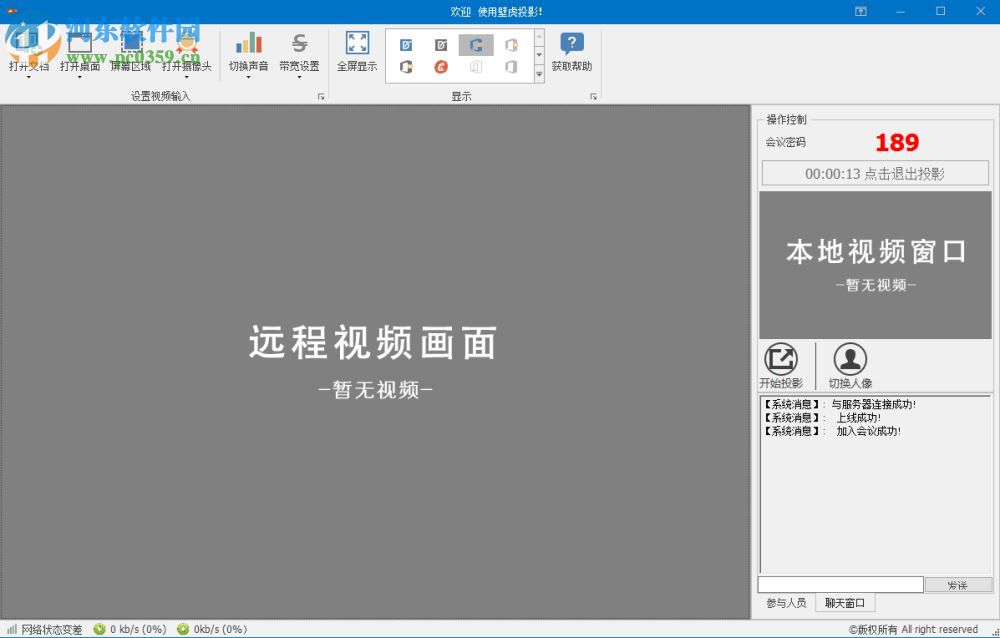Switch portrait view with 切换人像 icon
The height and width of the screenshot is (638, 1000).
850,360
